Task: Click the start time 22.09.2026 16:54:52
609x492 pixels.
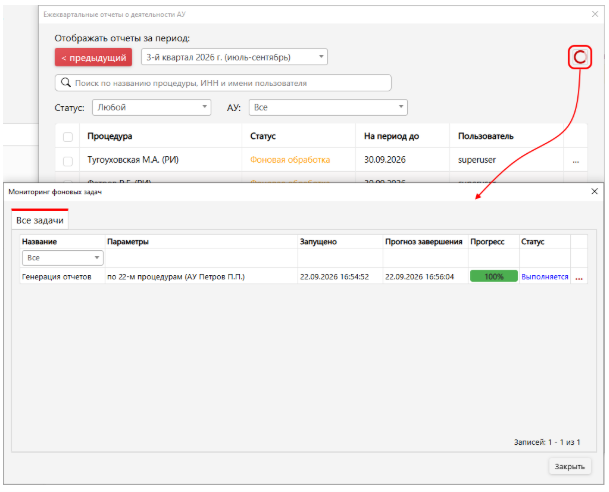Action: pyautogui.click(x=334, y=276)
